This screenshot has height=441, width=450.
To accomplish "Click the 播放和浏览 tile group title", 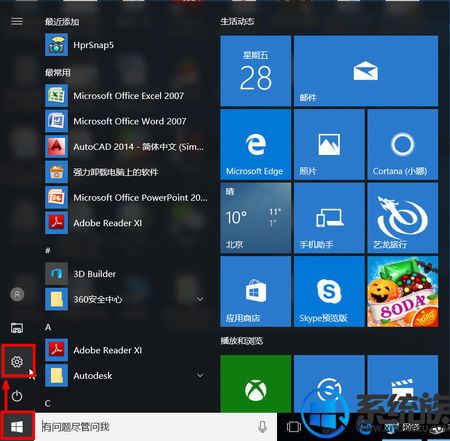I will 241,341.
